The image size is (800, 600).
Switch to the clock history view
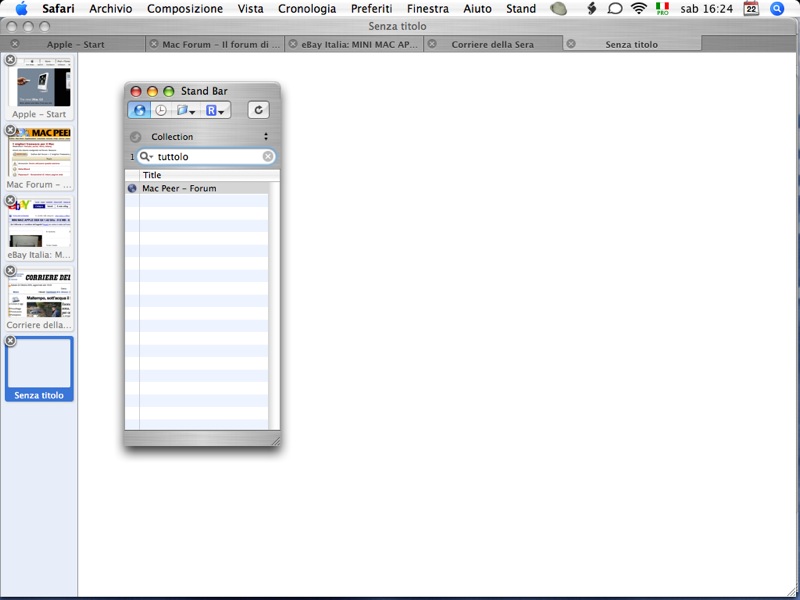coord(161,110)
